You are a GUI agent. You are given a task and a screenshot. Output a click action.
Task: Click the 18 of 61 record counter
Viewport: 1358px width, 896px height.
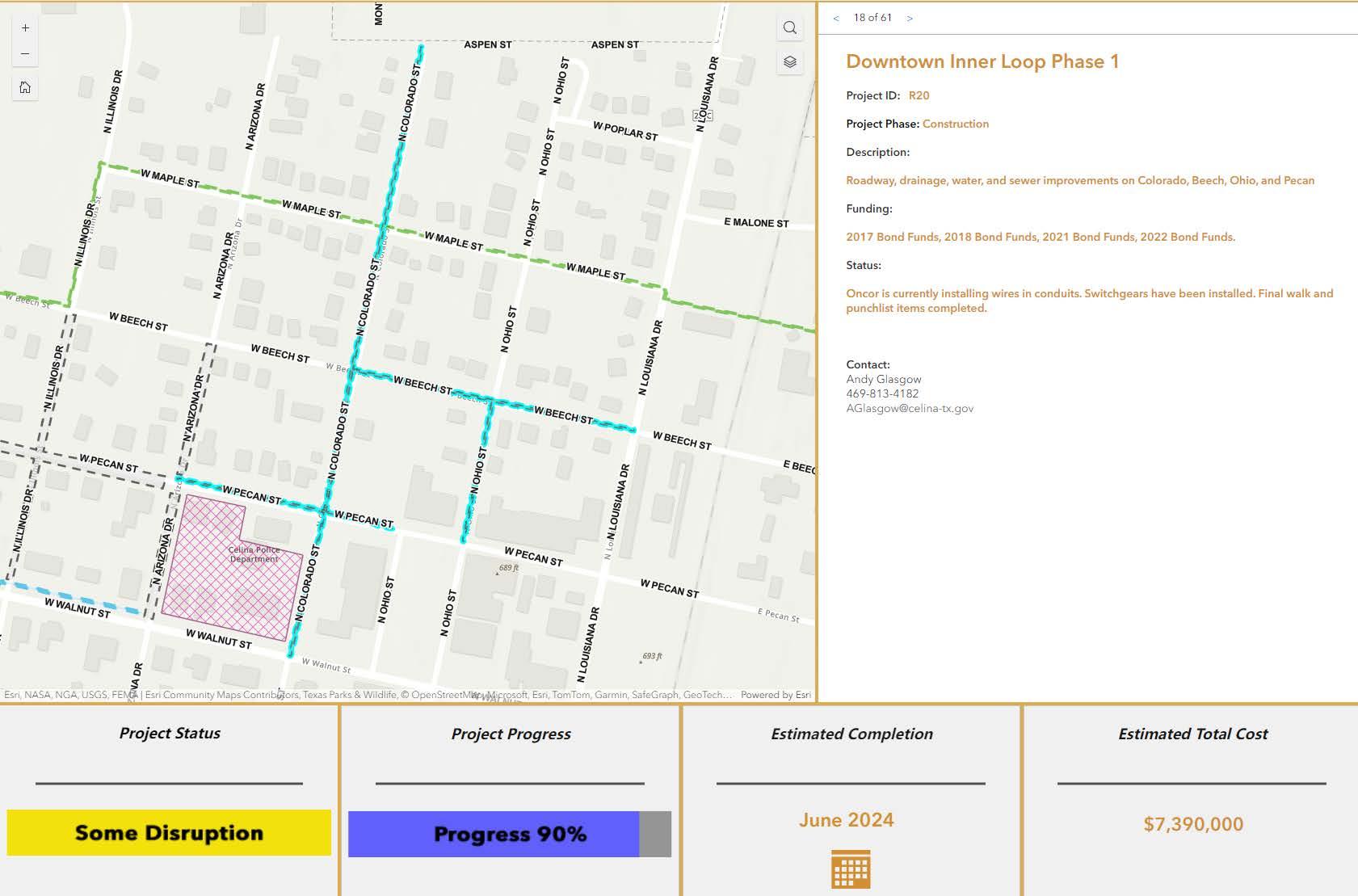pos(872,18)
